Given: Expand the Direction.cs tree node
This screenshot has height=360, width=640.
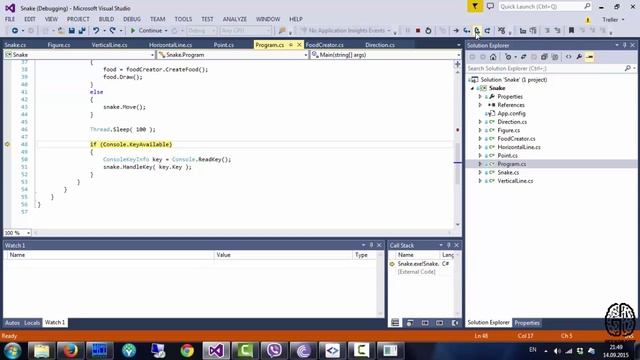Looking at the screenshot, I should pos(480,122).
